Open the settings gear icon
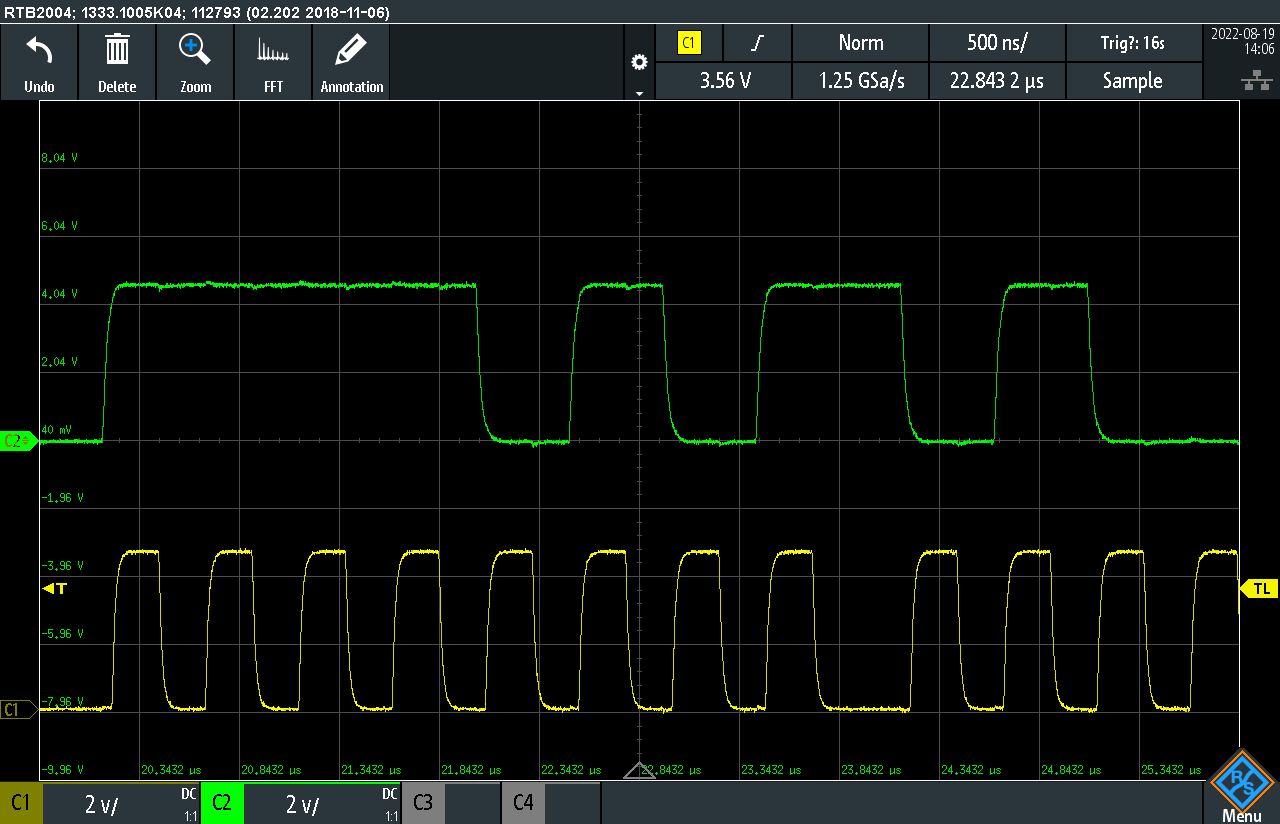 point(639,62)
